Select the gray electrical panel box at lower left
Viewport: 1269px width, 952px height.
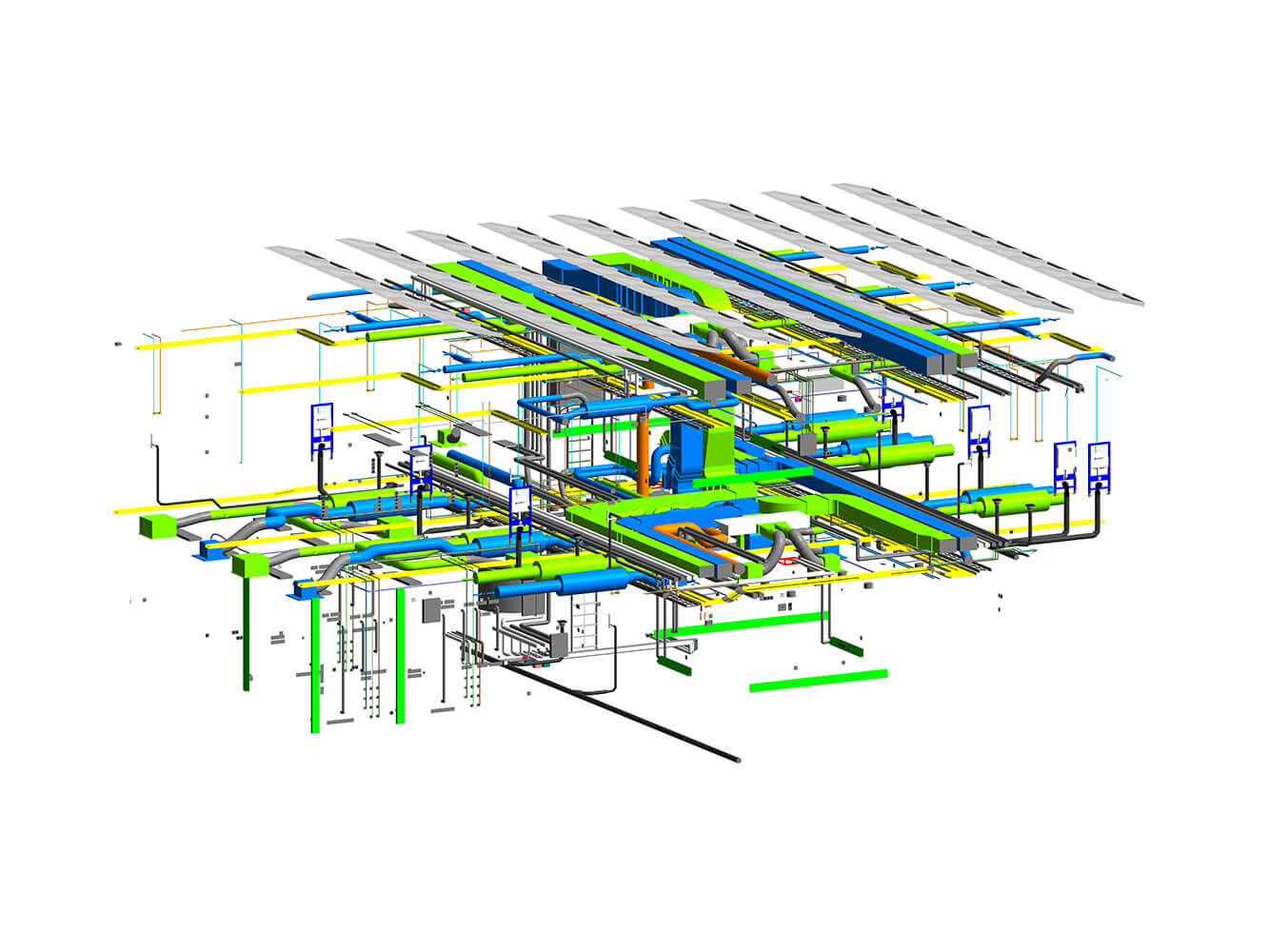(433, 608)
